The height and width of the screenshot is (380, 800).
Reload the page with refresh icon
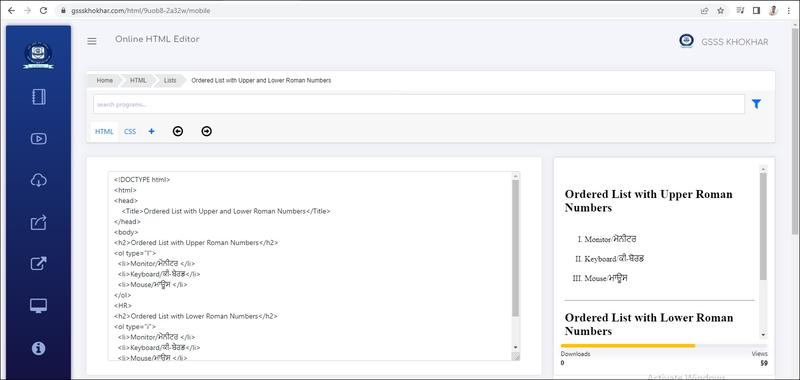click(44, 10)
